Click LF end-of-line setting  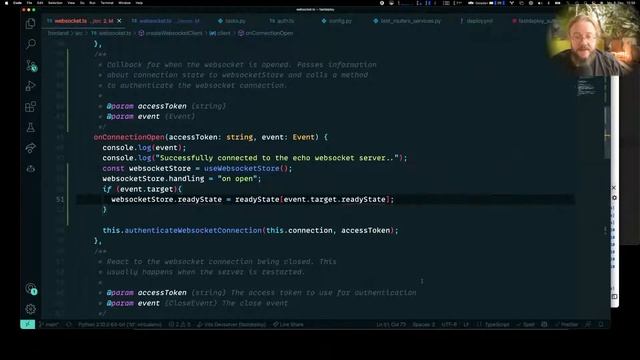[x=466, y=324]
